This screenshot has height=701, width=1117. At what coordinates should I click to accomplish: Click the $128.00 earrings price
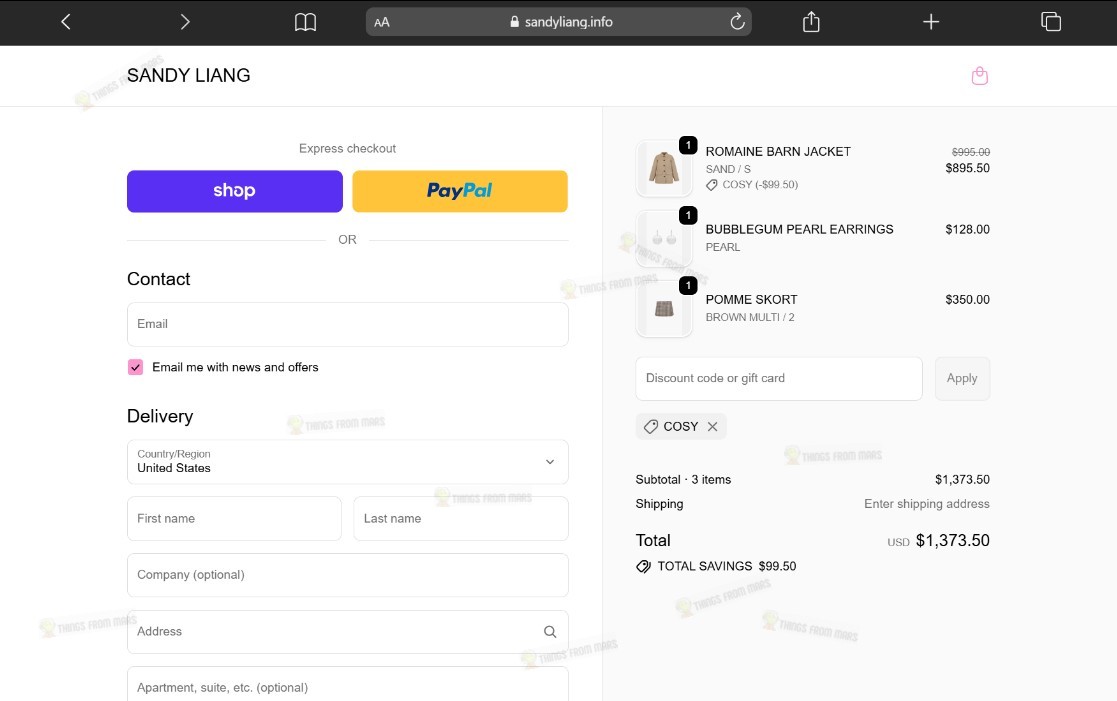(967, 229)
